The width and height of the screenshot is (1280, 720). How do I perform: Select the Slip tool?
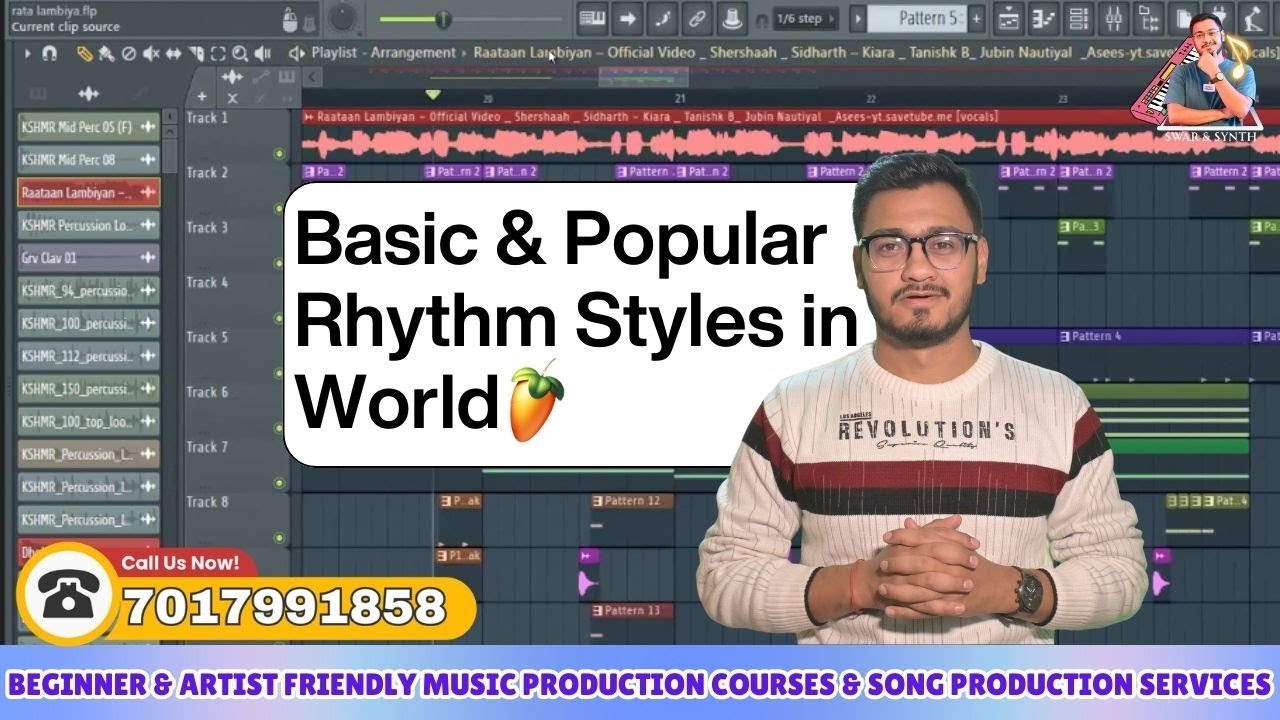pyautogui.click(x=173, y=53)
